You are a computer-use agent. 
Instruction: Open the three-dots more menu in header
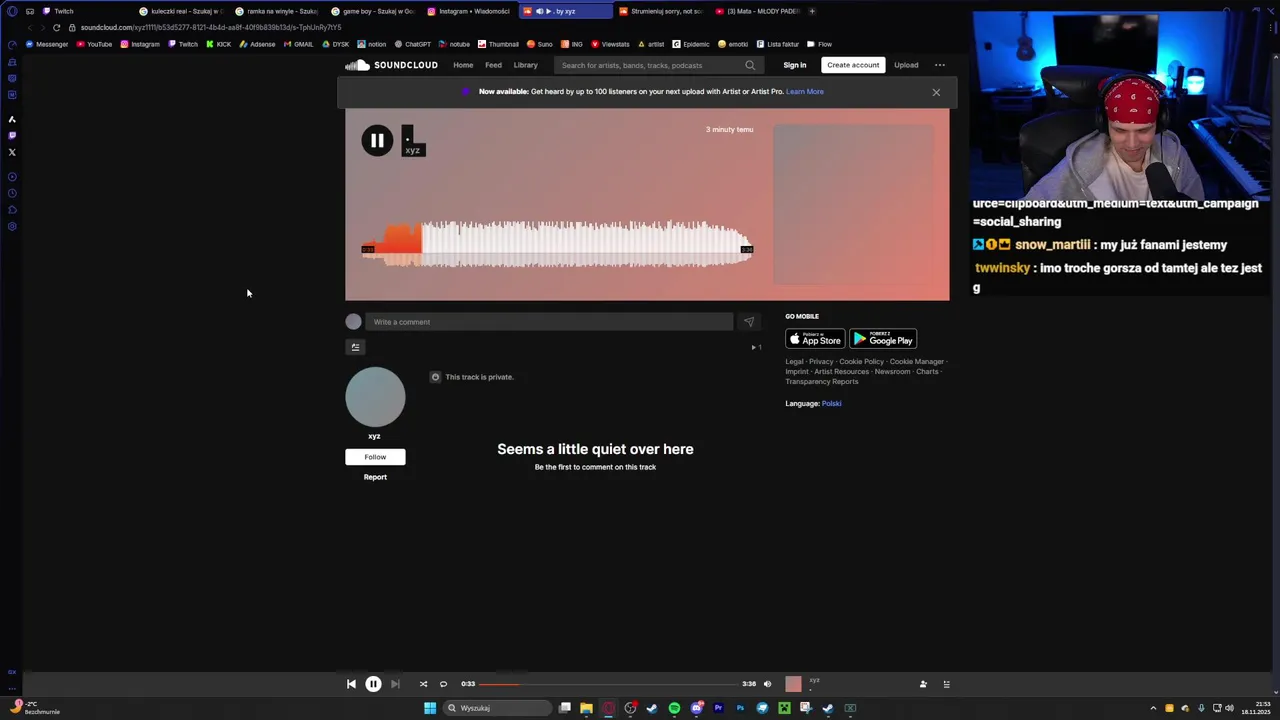coord(939,65)
